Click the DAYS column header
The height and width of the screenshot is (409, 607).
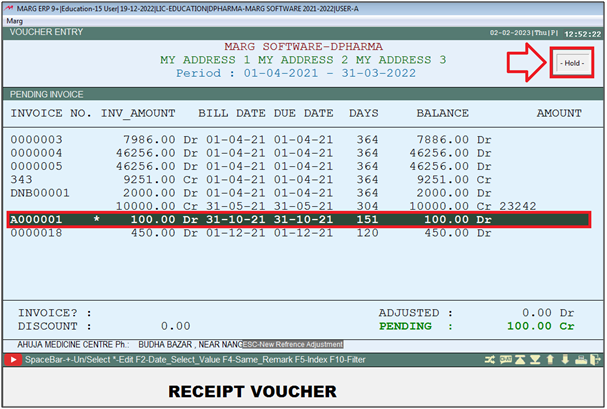tap(364, 113)
